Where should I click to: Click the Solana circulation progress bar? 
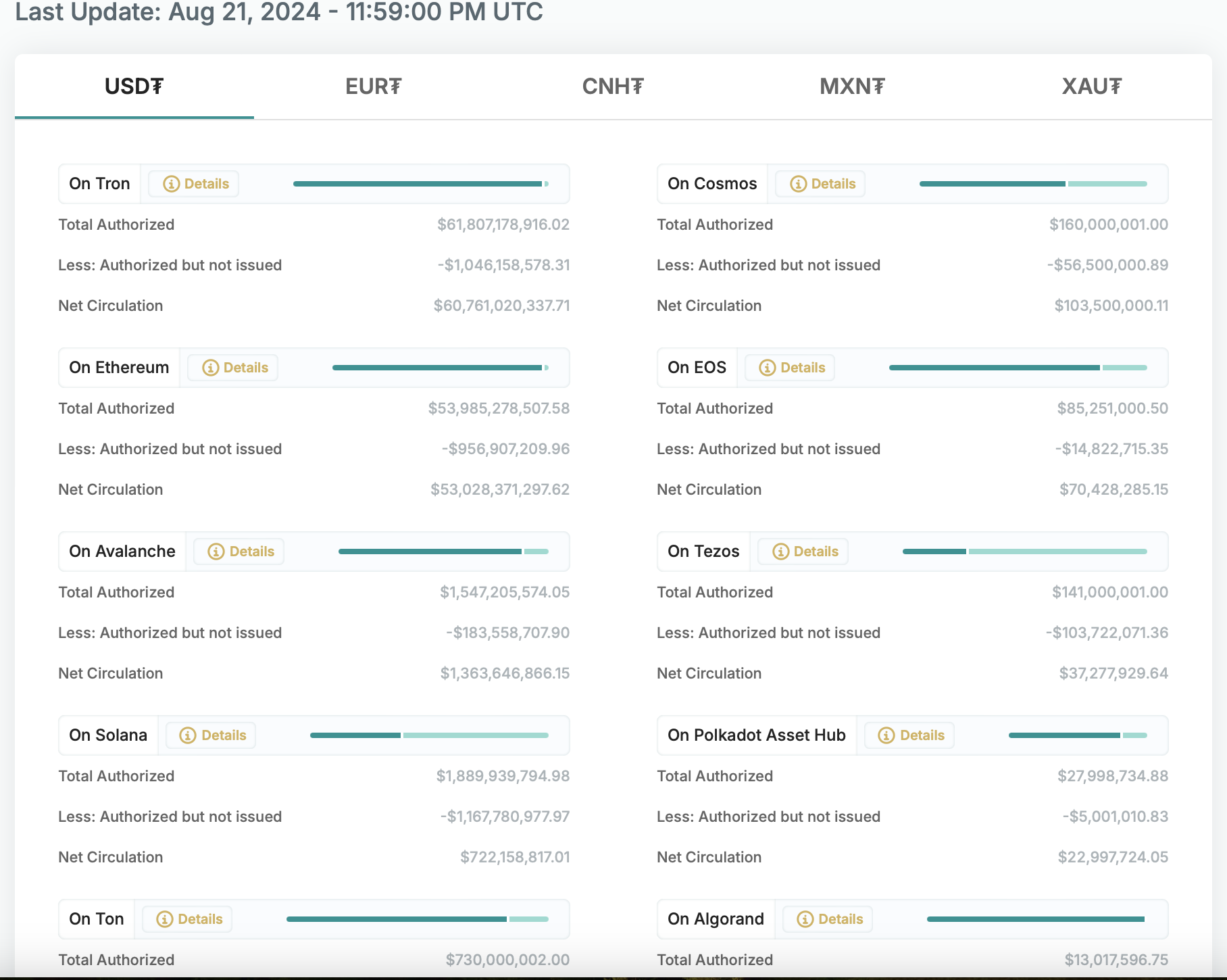(429, 735)
